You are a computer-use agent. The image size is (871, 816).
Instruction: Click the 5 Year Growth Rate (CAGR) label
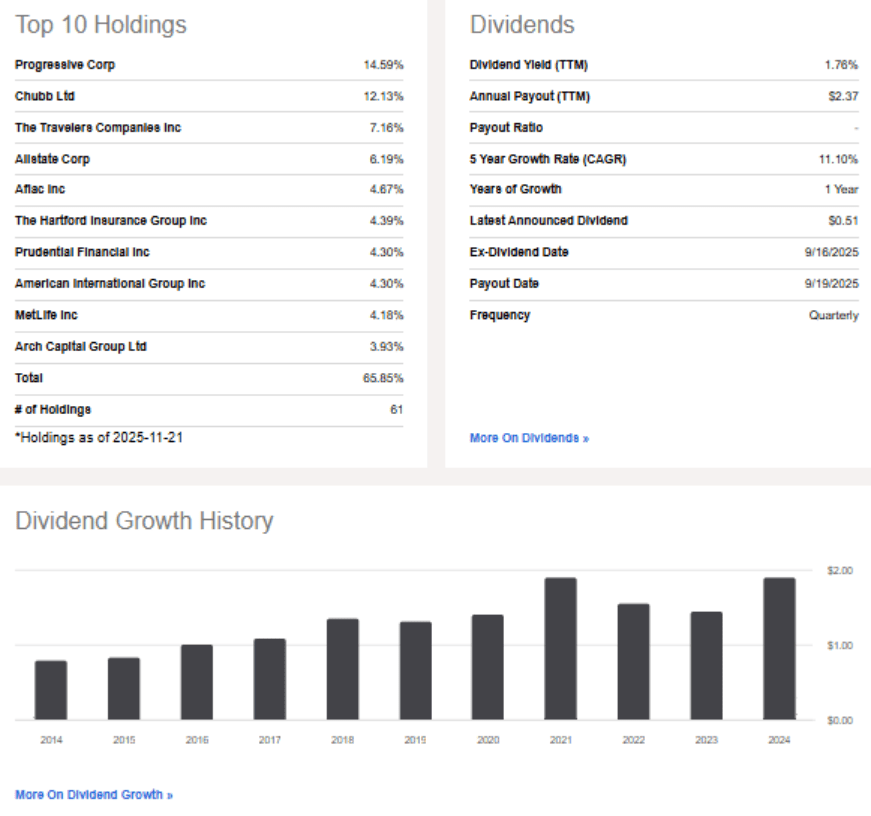tap(547, 159)
